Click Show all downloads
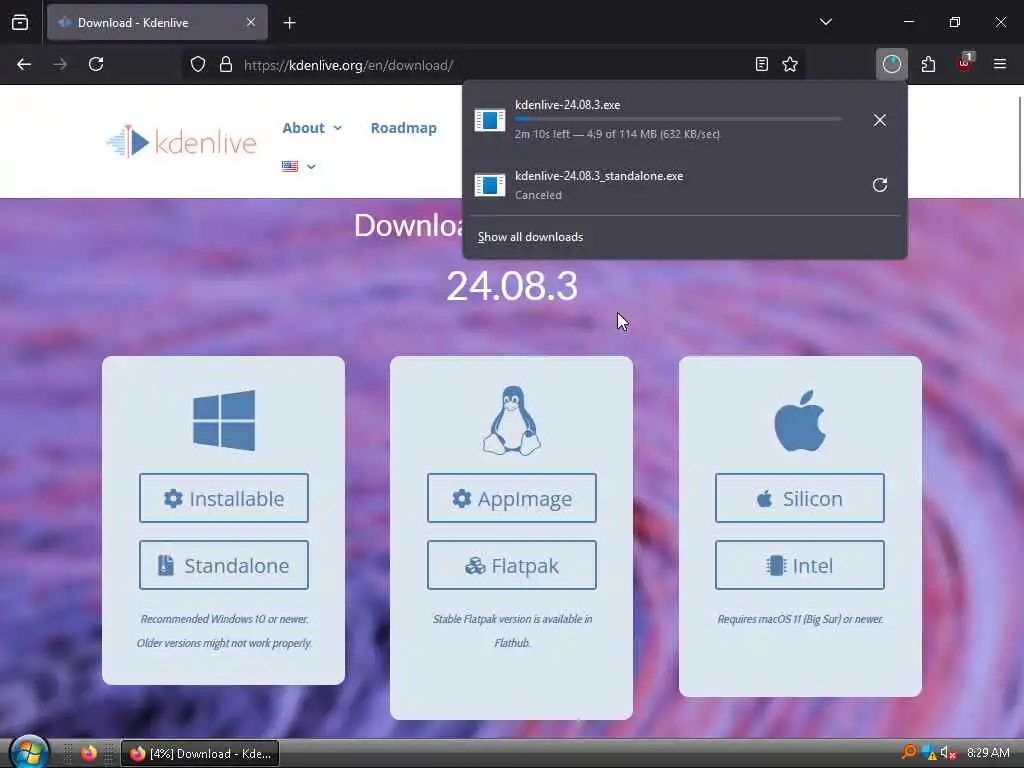Viewport: 1024px width, 768px height. (530, 237)
